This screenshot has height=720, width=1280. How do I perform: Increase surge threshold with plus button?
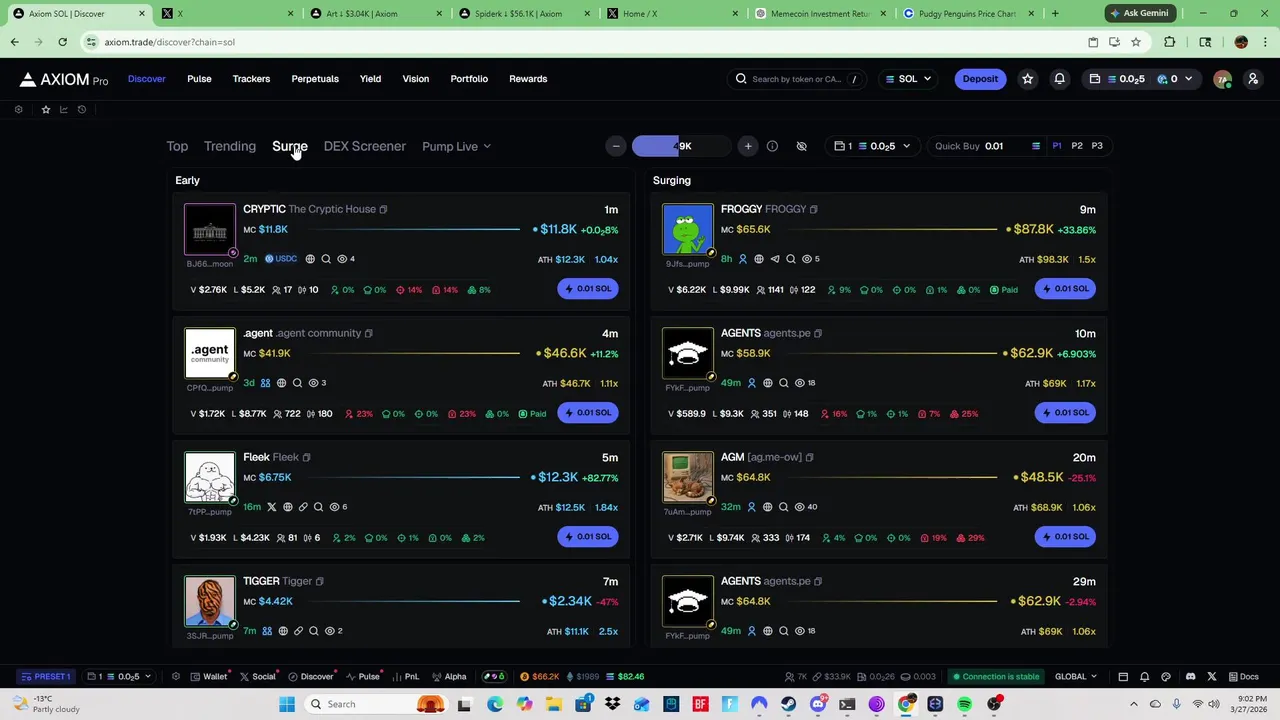(748, 146)
